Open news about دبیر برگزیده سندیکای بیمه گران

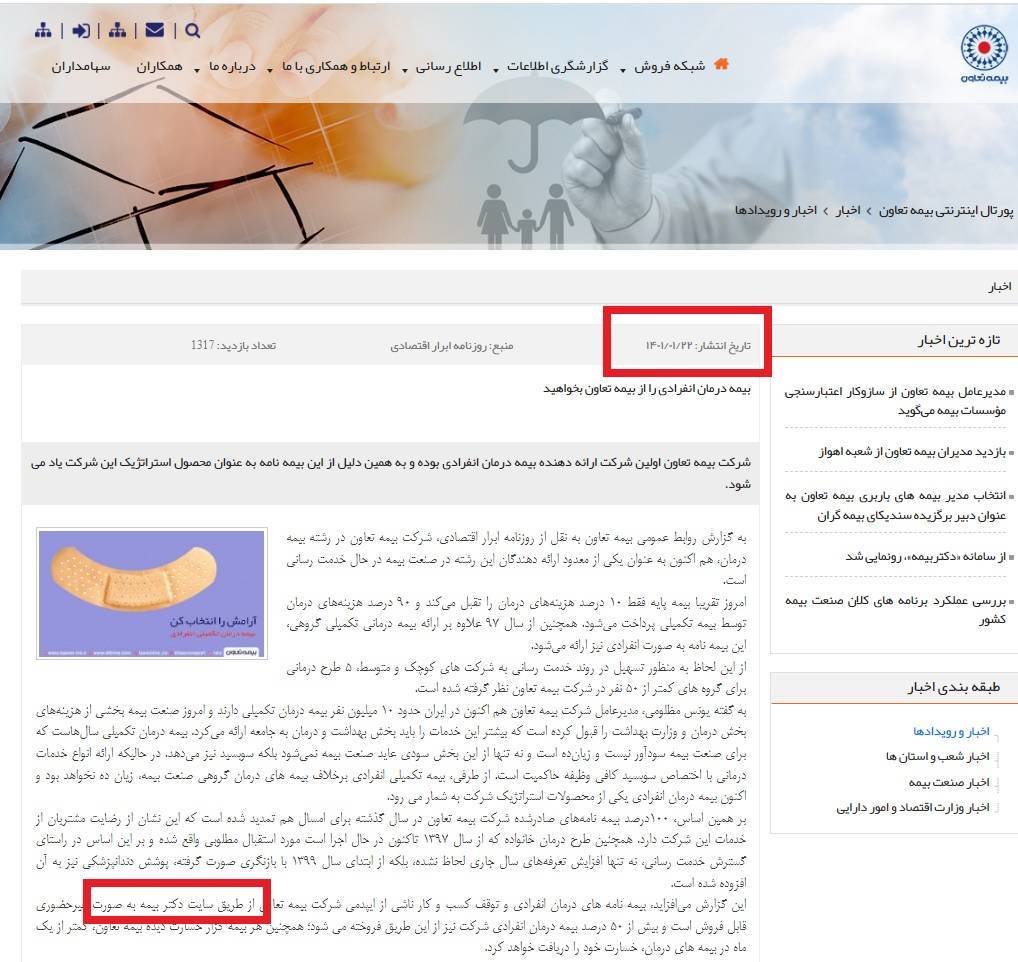click(x=895, y=506)
